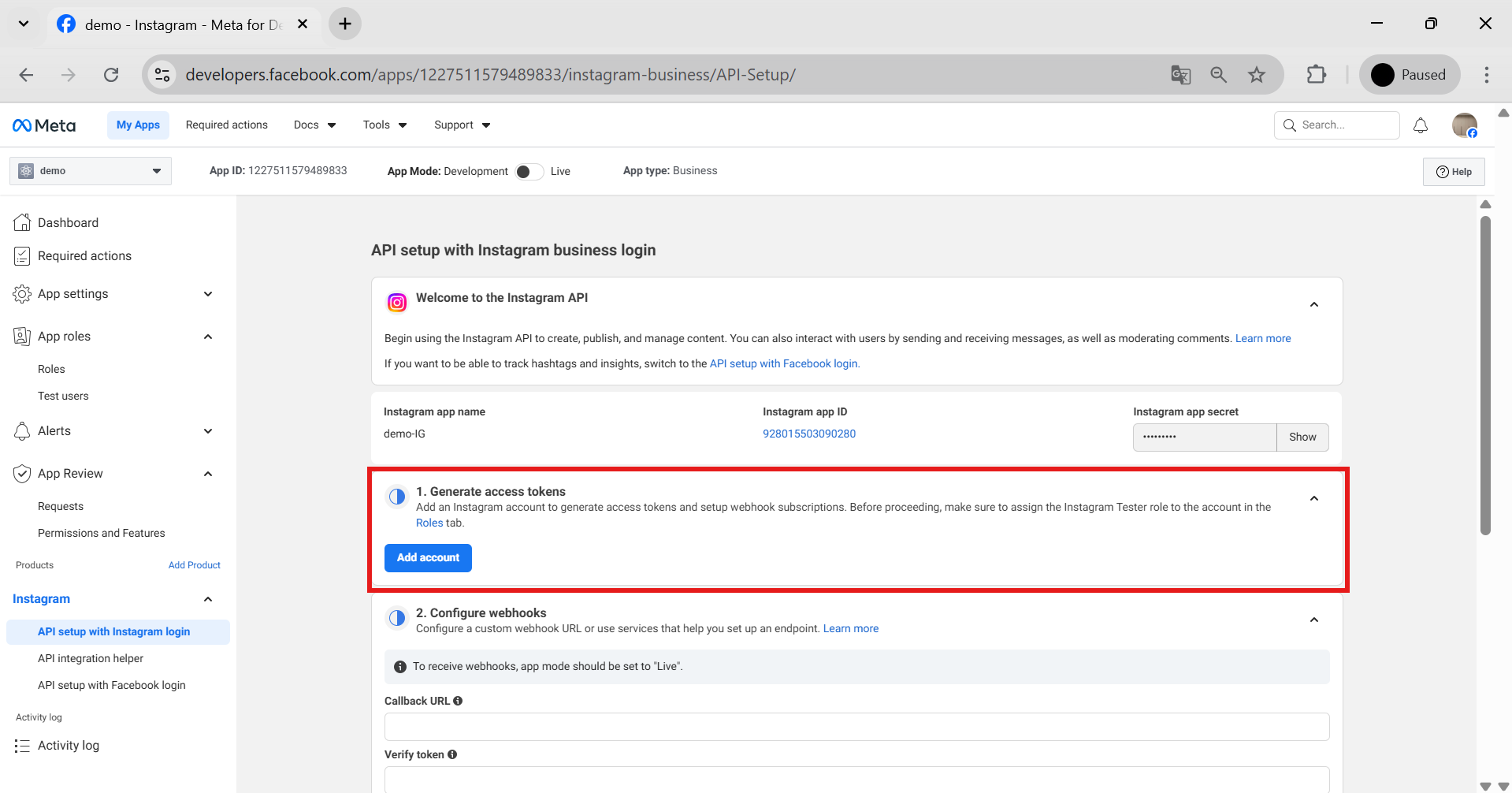Click the Dashboard house icon

tap(22, 222)
